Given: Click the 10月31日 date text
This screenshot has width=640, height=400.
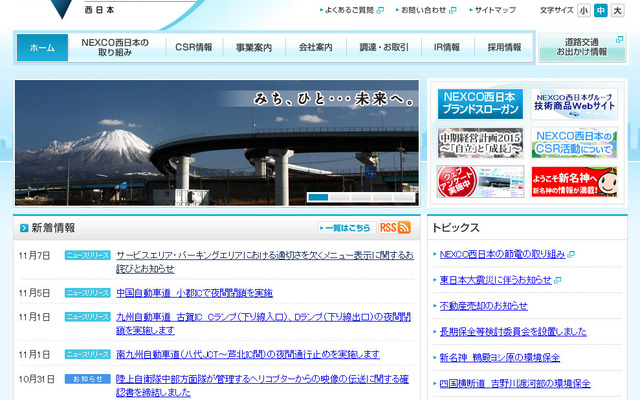Looking at the screenshot, I should point(37,380).
